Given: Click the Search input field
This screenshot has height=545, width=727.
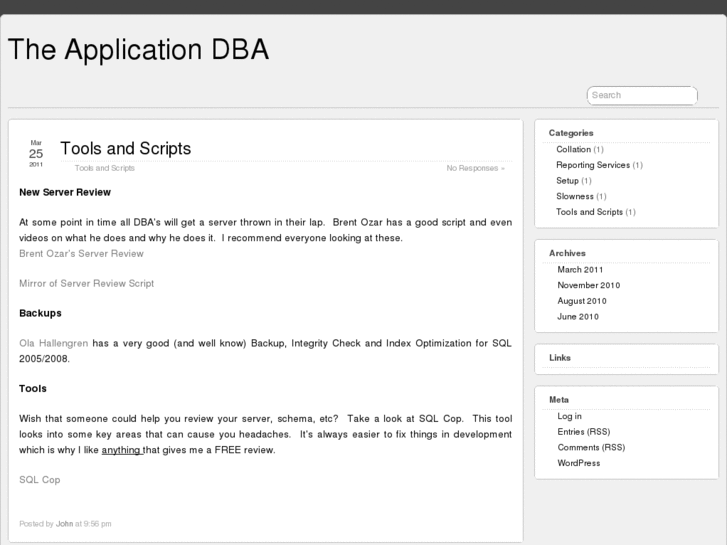Looking at the screenshot, I should [641, 95].
